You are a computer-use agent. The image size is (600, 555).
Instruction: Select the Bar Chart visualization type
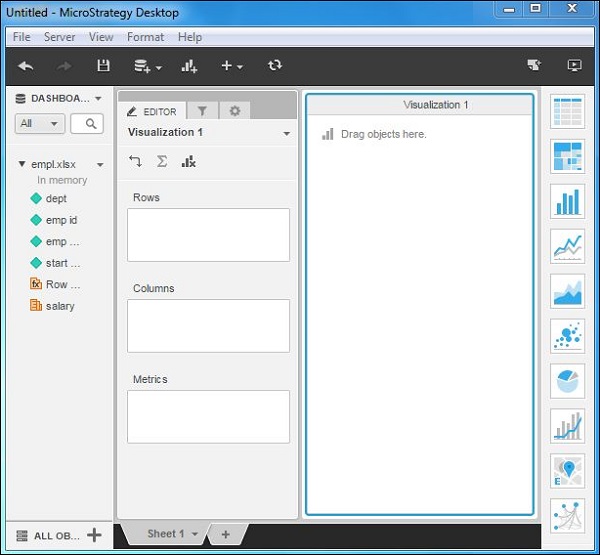[x=567, y=201]
